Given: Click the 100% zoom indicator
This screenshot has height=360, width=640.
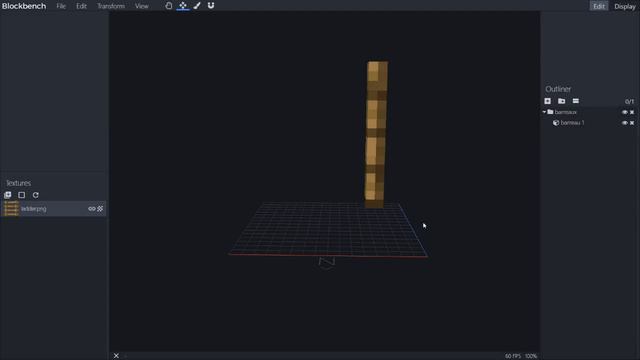Looking at the screenshot, I should click(531, 356).
